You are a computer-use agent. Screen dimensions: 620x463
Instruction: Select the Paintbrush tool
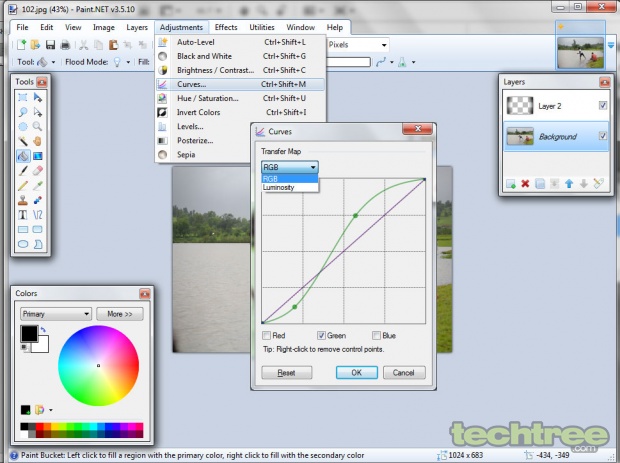23,170
